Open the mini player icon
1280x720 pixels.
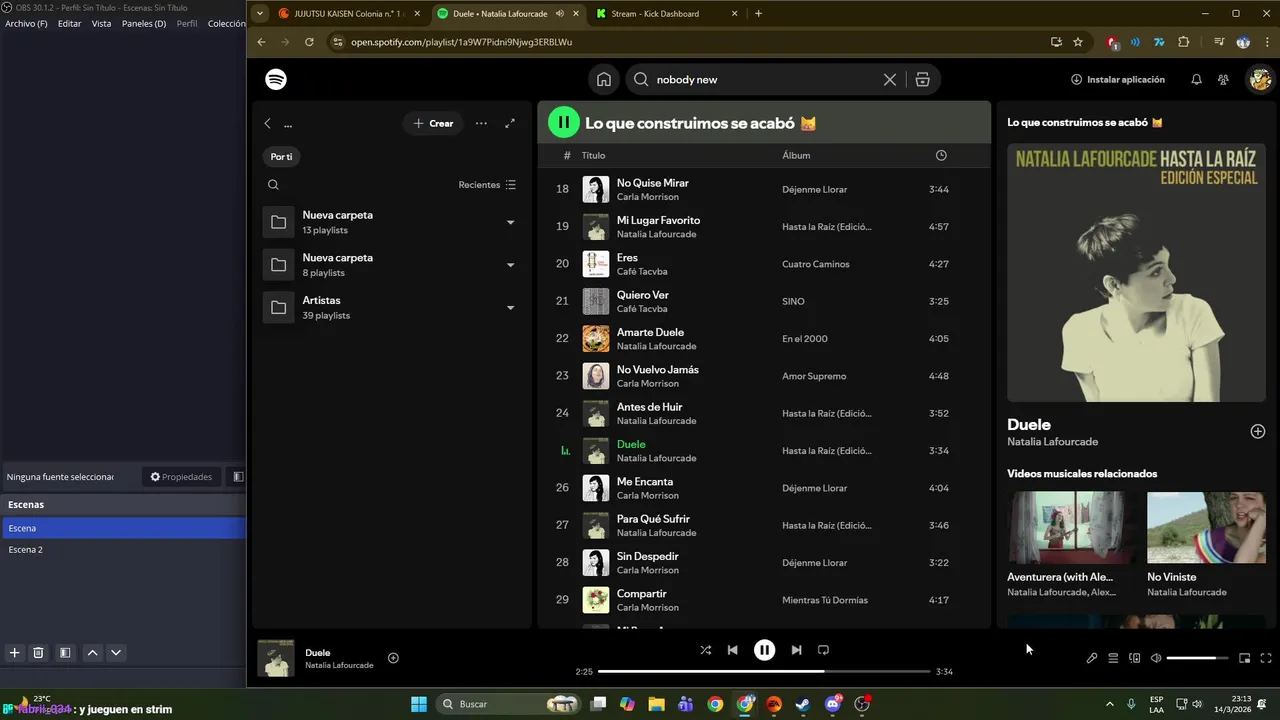click(1245, 658)
